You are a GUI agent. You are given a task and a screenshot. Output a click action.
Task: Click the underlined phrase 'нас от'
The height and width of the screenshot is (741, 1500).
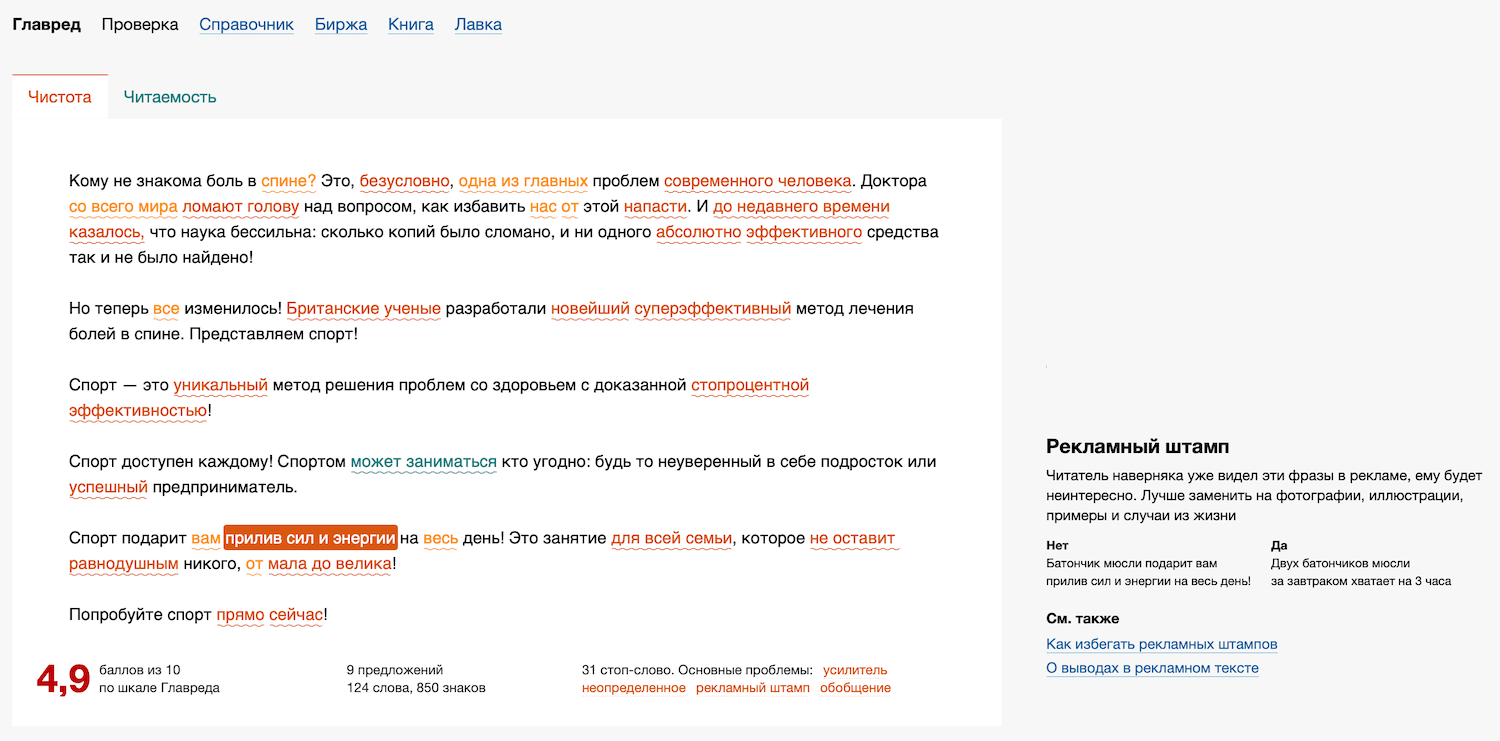coord(554,207)
